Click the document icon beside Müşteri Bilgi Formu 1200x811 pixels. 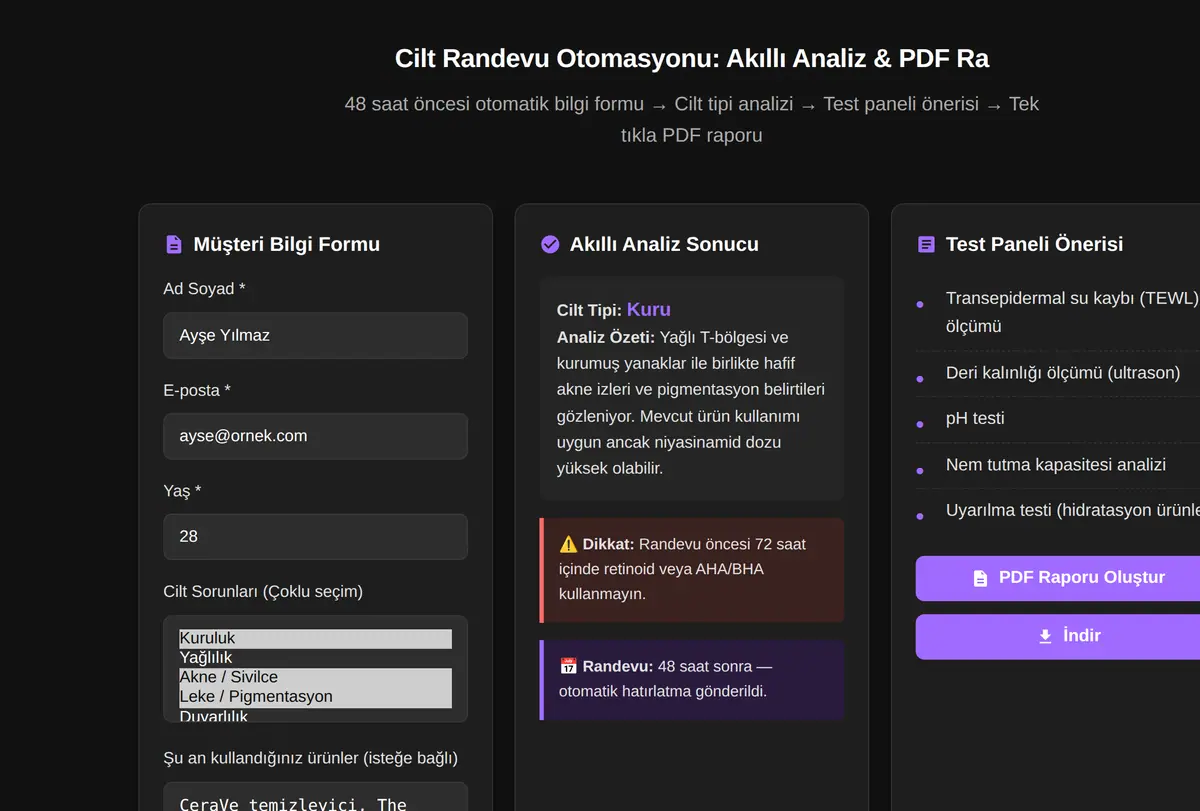point(174,244)
